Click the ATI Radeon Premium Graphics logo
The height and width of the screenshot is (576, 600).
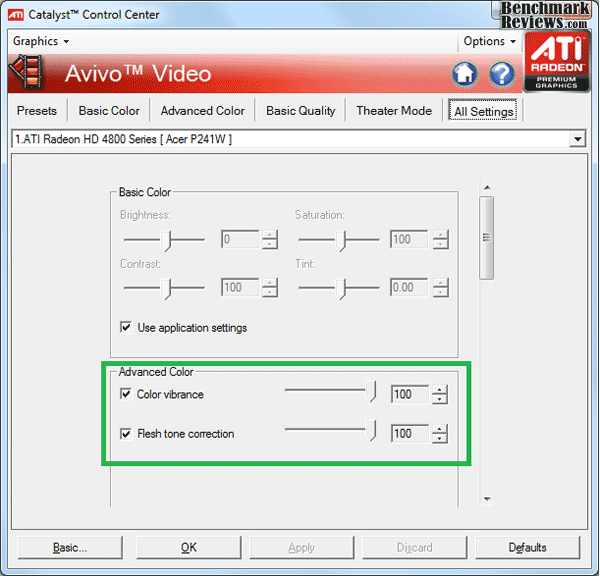557,62
